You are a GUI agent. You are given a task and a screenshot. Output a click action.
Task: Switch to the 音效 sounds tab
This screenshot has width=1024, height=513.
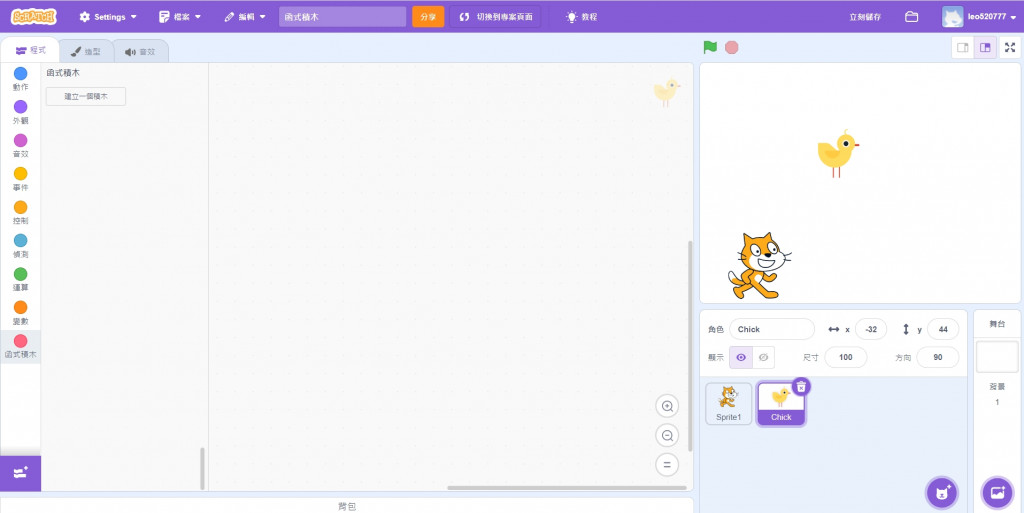[x=140, y=51]
